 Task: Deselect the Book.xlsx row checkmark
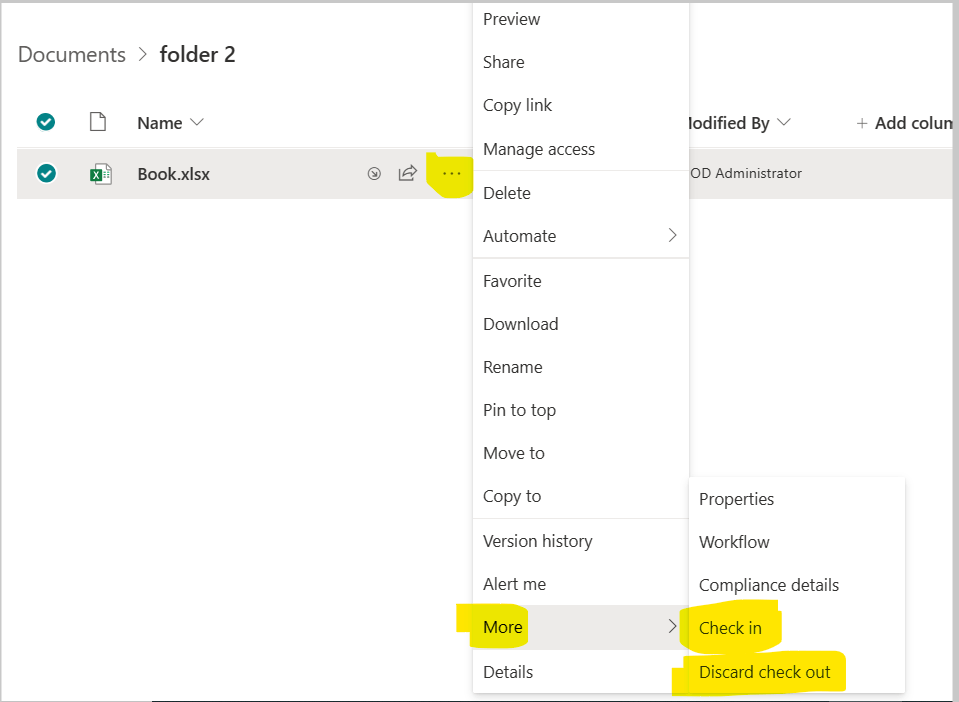(x=46, y=174)
